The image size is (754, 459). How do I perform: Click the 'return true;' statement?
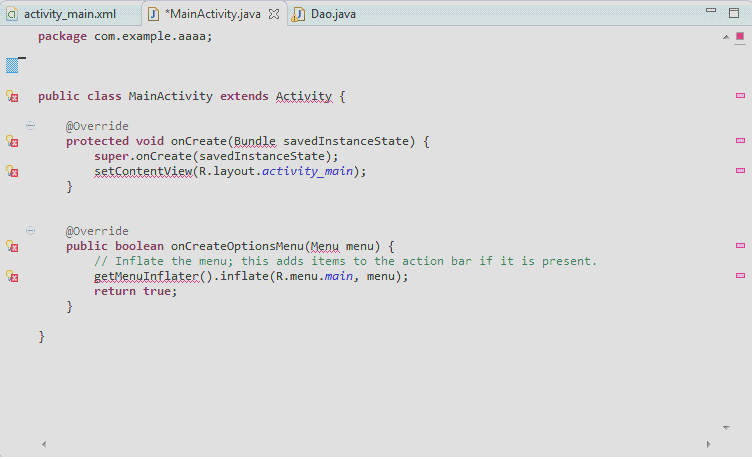coord(136,291)
